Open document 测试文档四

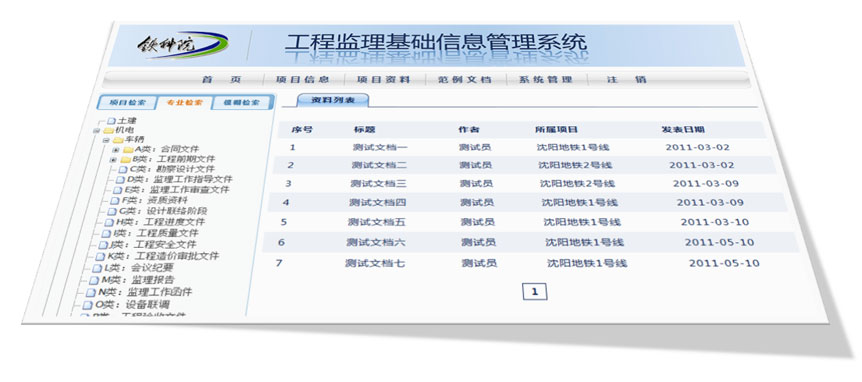pyautogui.click(x=378, y=202)
